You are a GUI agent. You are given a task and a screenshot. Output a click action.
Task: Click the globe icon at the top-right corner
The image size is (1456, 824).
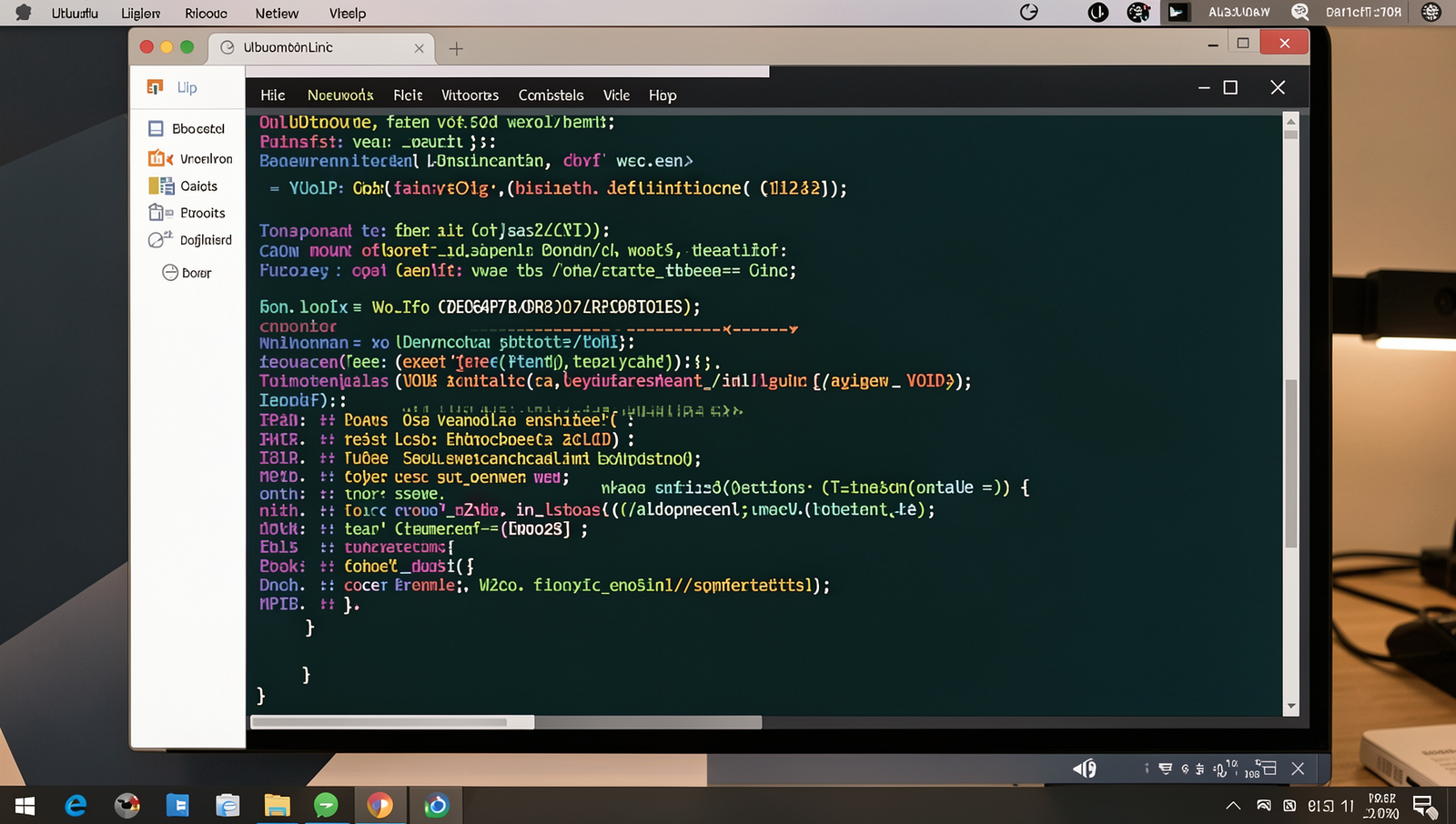coord(1431,12)
